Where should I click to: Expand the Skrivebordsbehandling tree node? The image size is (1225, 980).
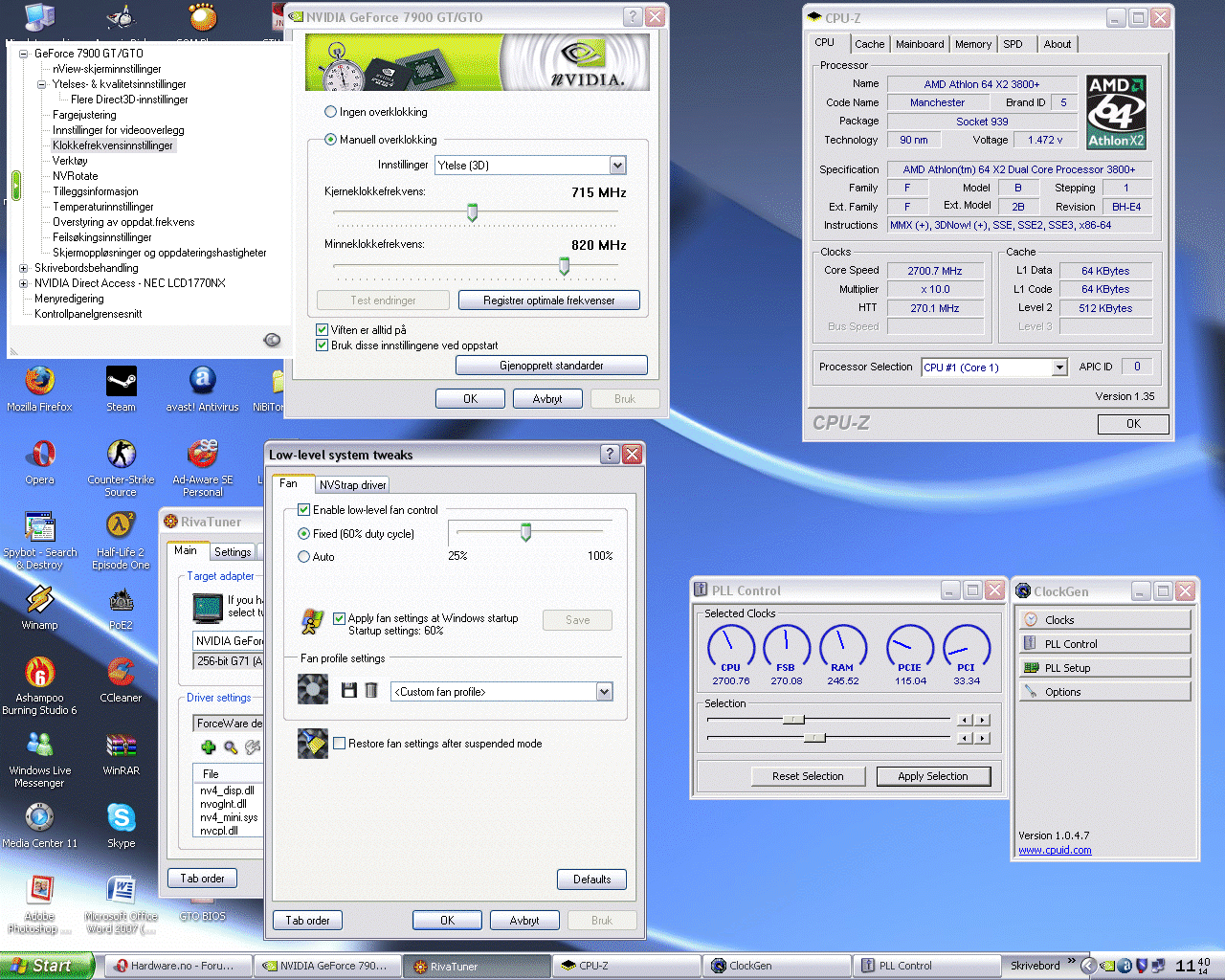pyautogui.click(x=24, y=268)
